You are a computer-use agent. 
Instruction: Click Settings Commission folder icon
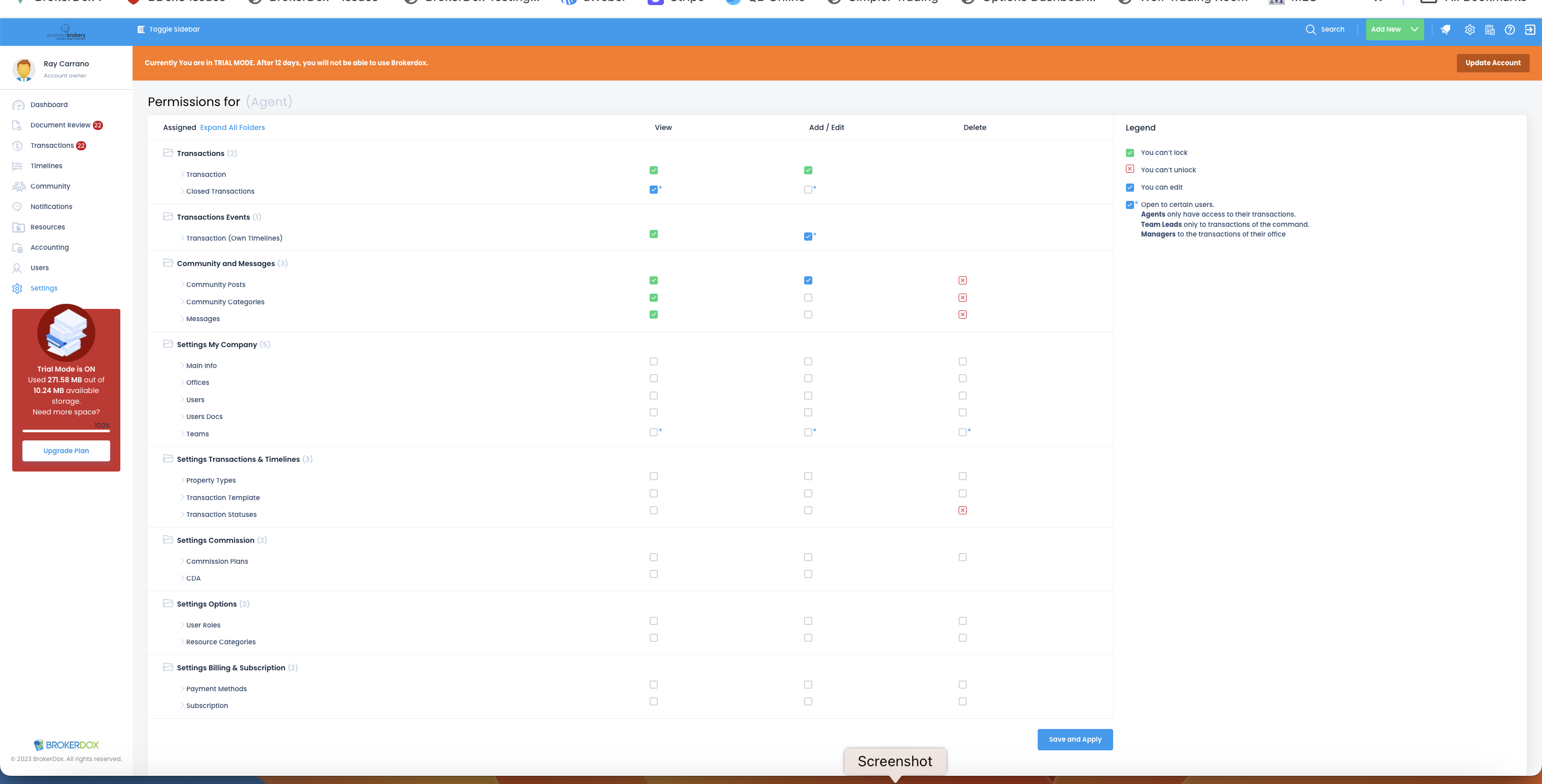pos(168,539)
